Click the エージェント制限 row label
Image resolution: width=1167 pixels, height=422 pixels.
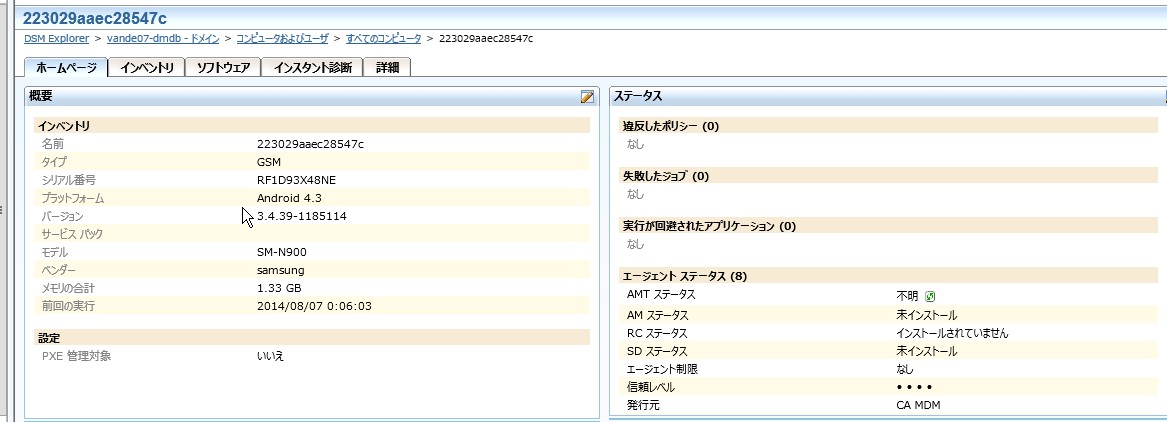click(x=662, y=369)
